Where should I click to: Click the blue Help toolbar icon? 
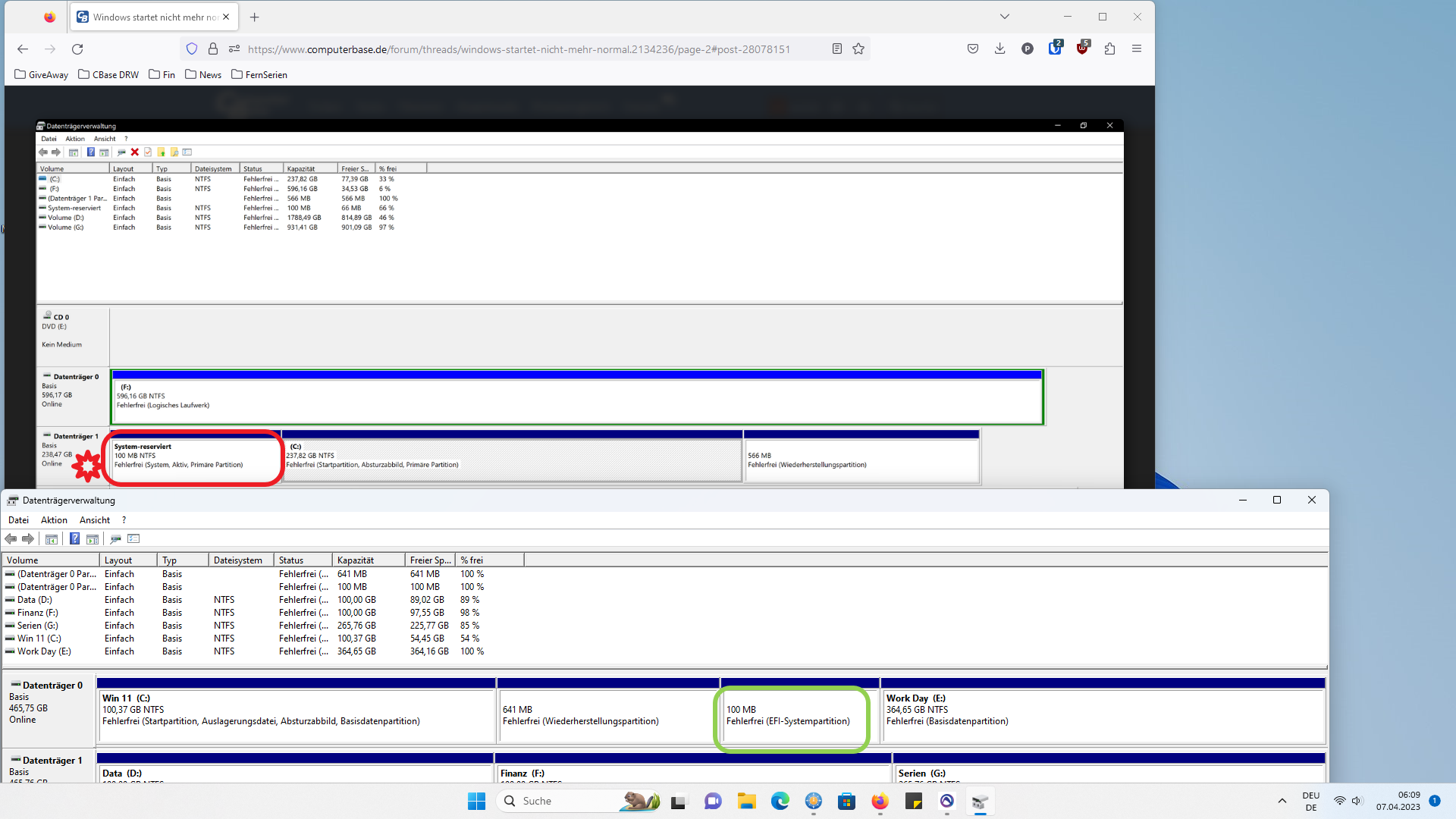[74, 538]
